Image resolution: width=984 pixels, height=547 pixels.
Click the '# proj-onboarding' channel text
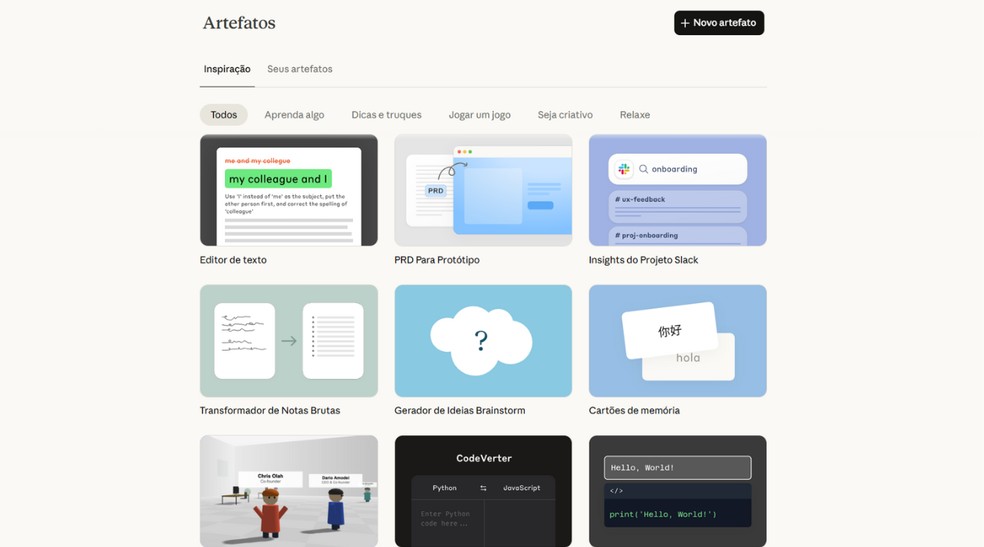646,235
